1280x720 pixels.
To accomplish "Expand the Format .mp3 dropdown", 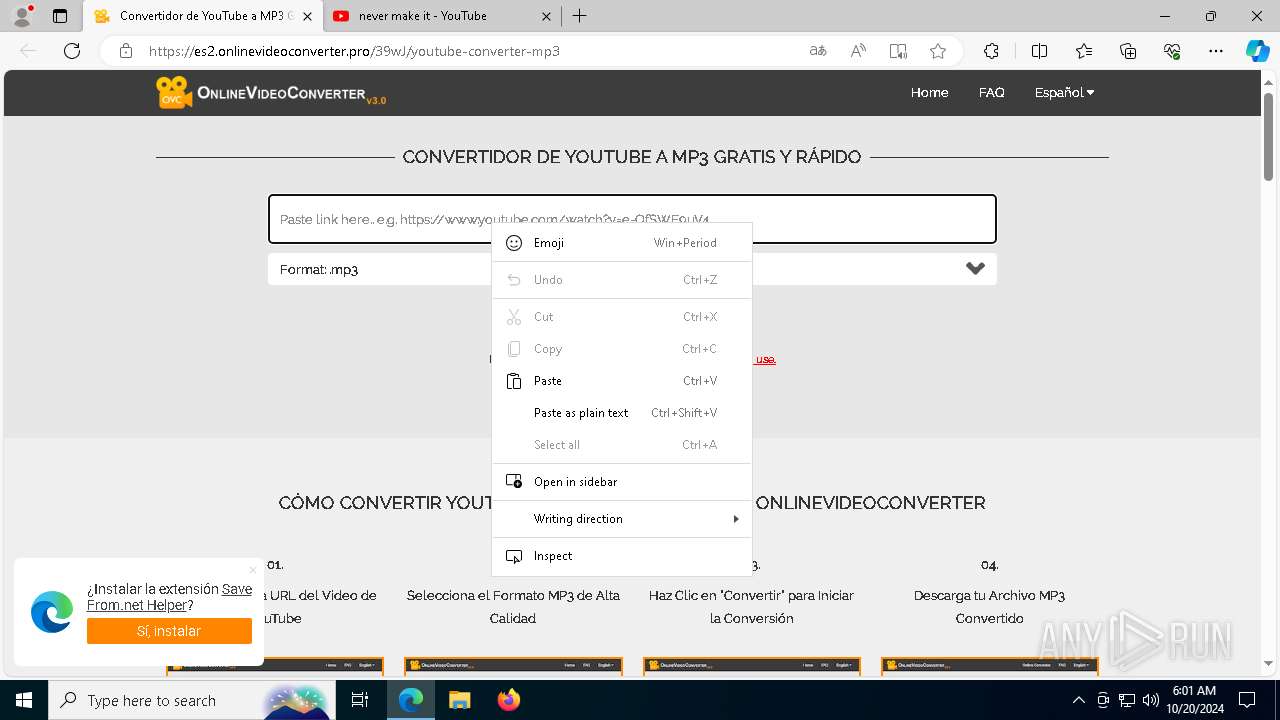I will pyautogui.click(x=632, y=269).
